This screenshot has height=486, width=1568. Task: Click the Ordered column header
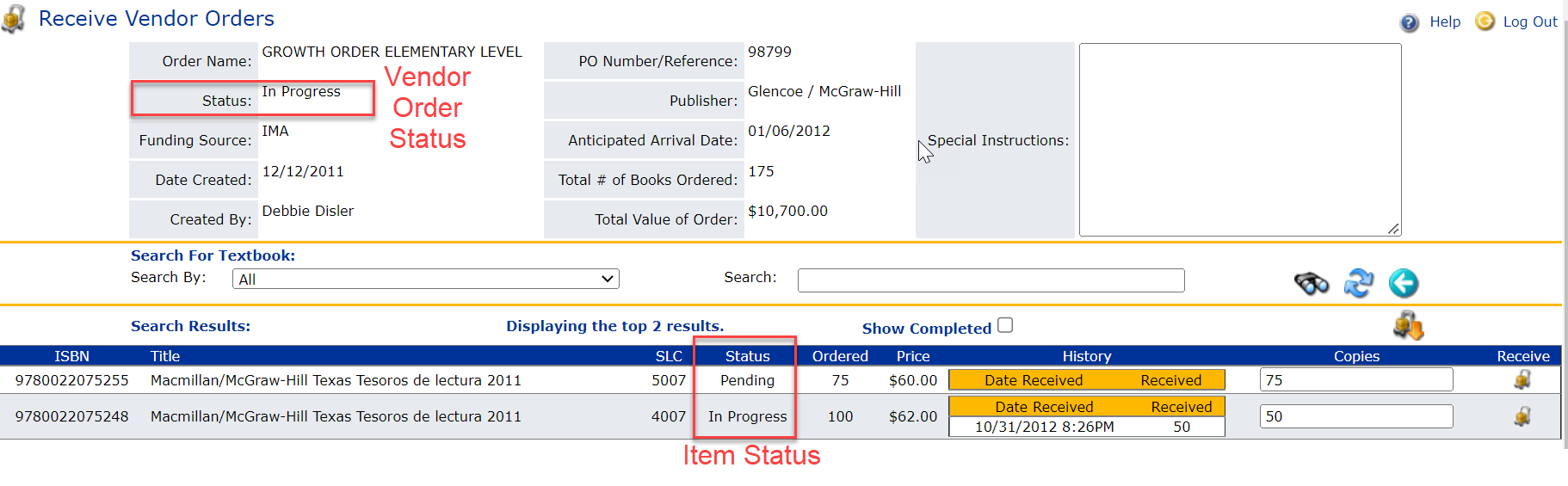point(840,356)
